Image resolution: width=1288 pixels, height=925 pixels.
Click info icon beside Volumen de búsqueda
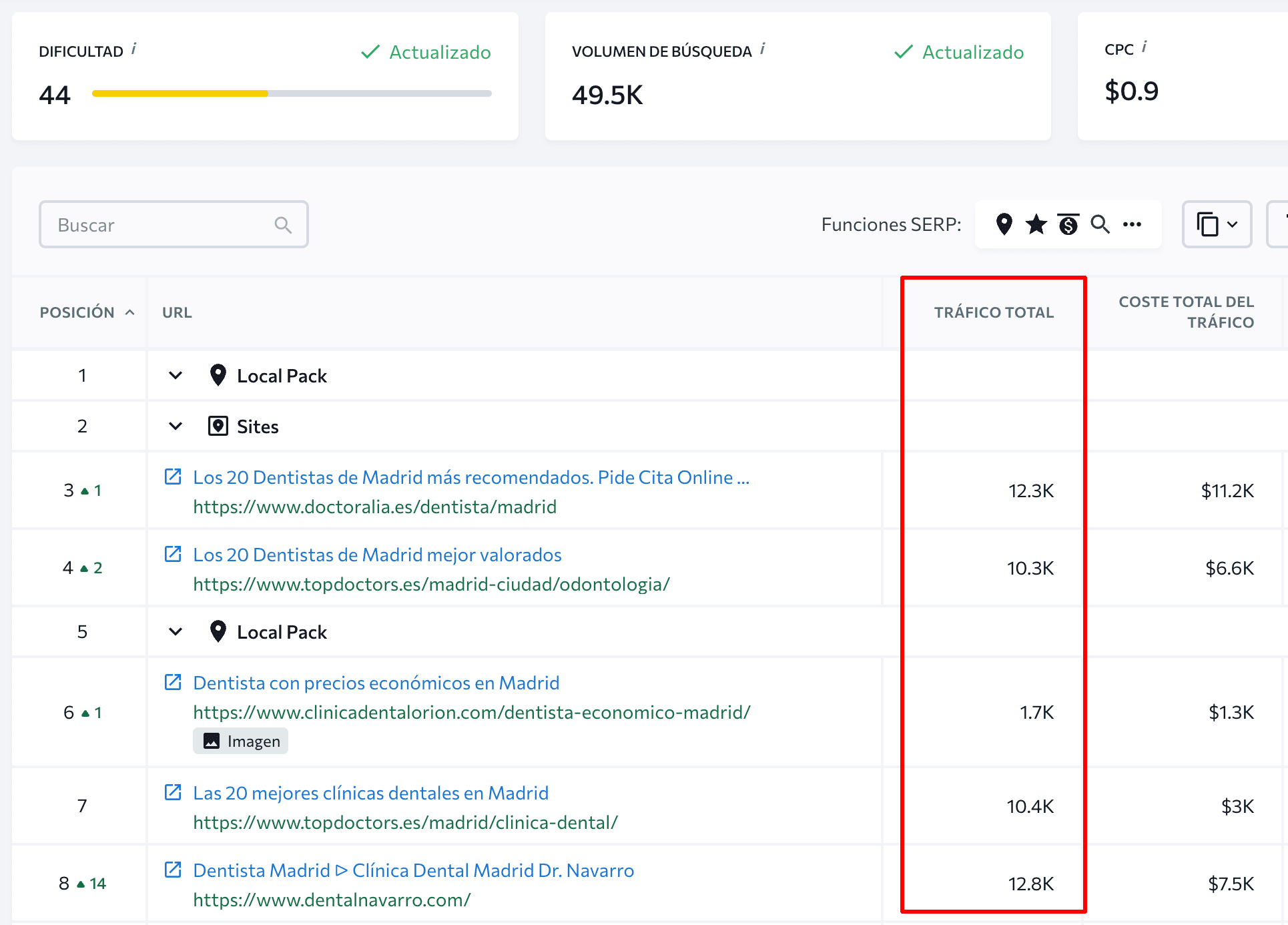pyautogui.click(x=763, y=49)
